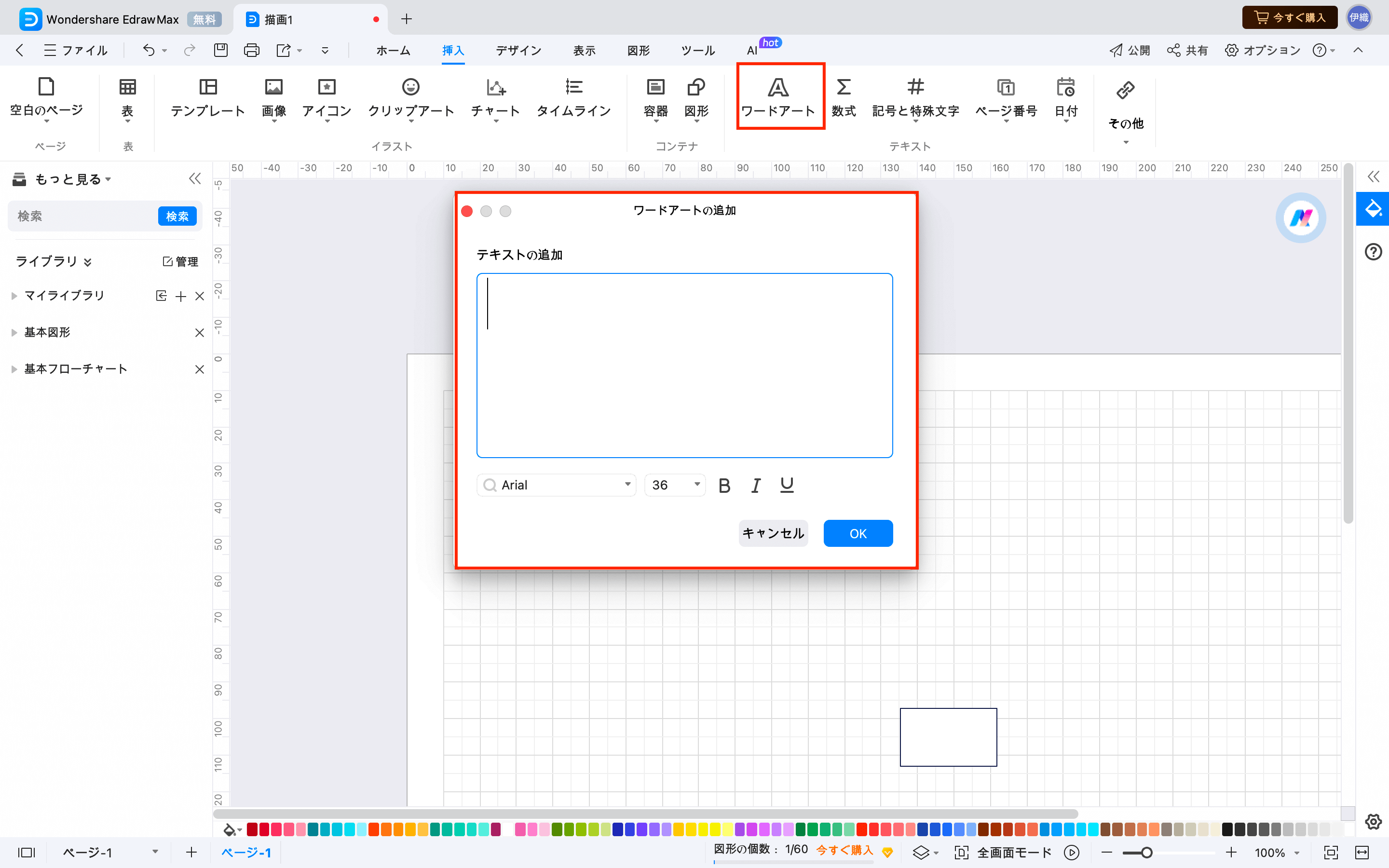Viewport: 1389px width, 868px height.
Task: Insert a blank page (空白のページ)
Action: tap(46, 99)
